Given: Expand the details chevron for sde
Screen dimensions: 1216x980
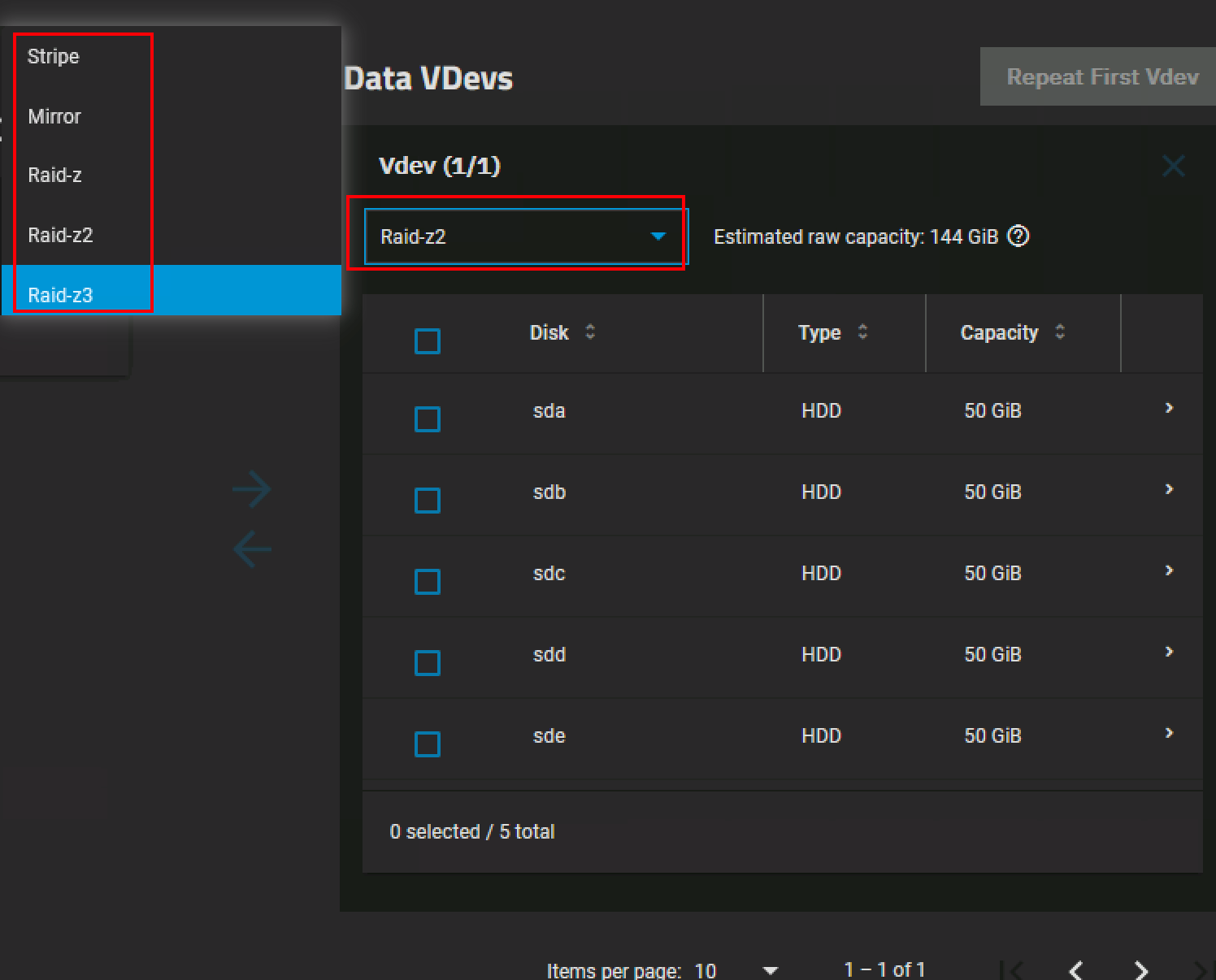Looking at the screenshot, I should 1169,733.
